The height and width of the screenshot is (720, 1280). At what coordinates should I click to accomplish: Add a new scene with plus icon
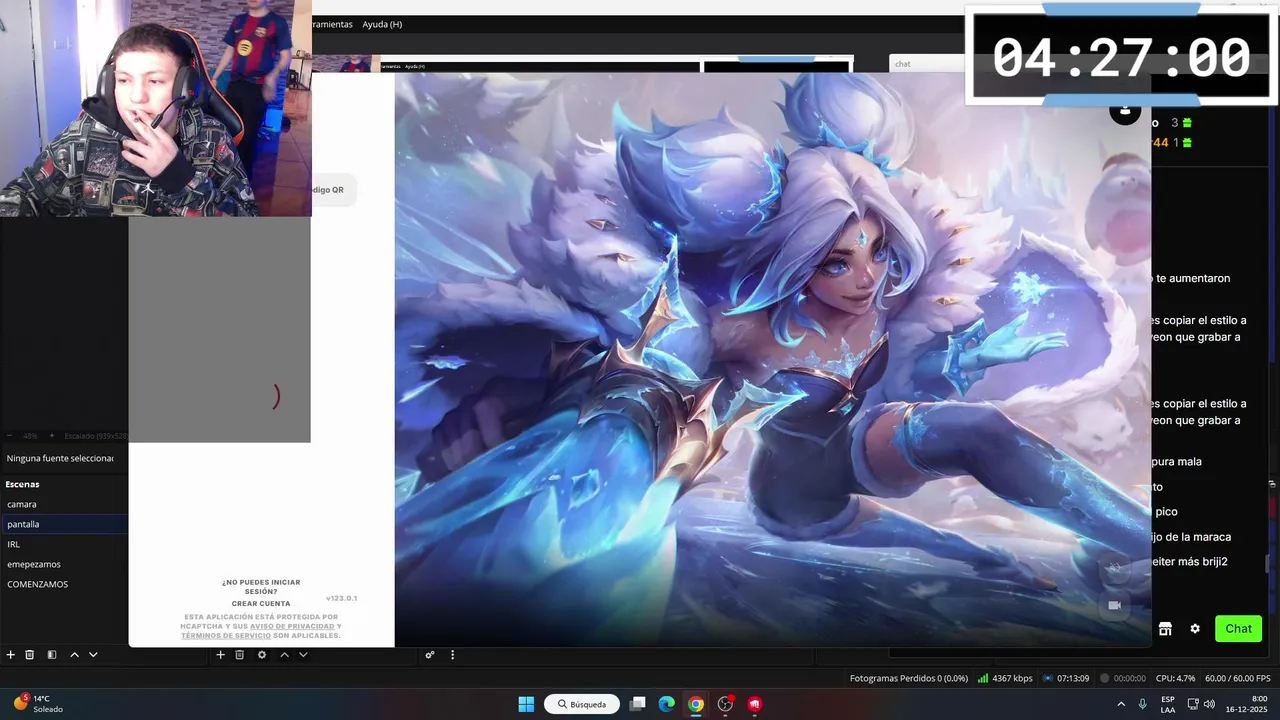click(x=10, y=654)
